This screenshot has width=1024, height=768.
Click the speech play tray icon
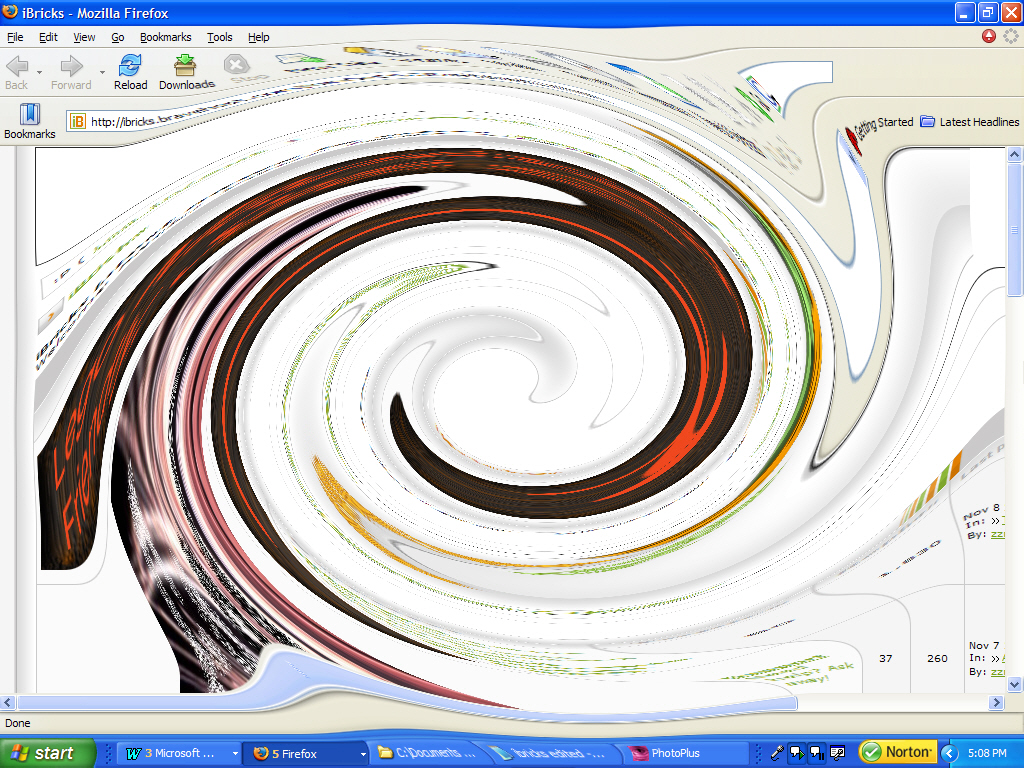797,753
